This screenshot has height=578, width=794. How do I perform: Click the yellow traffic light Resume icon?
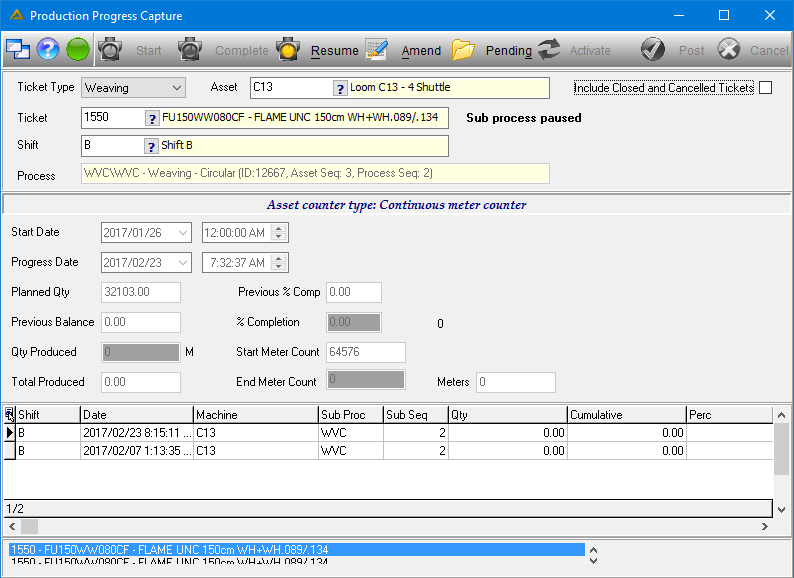[x=288, y=50]
